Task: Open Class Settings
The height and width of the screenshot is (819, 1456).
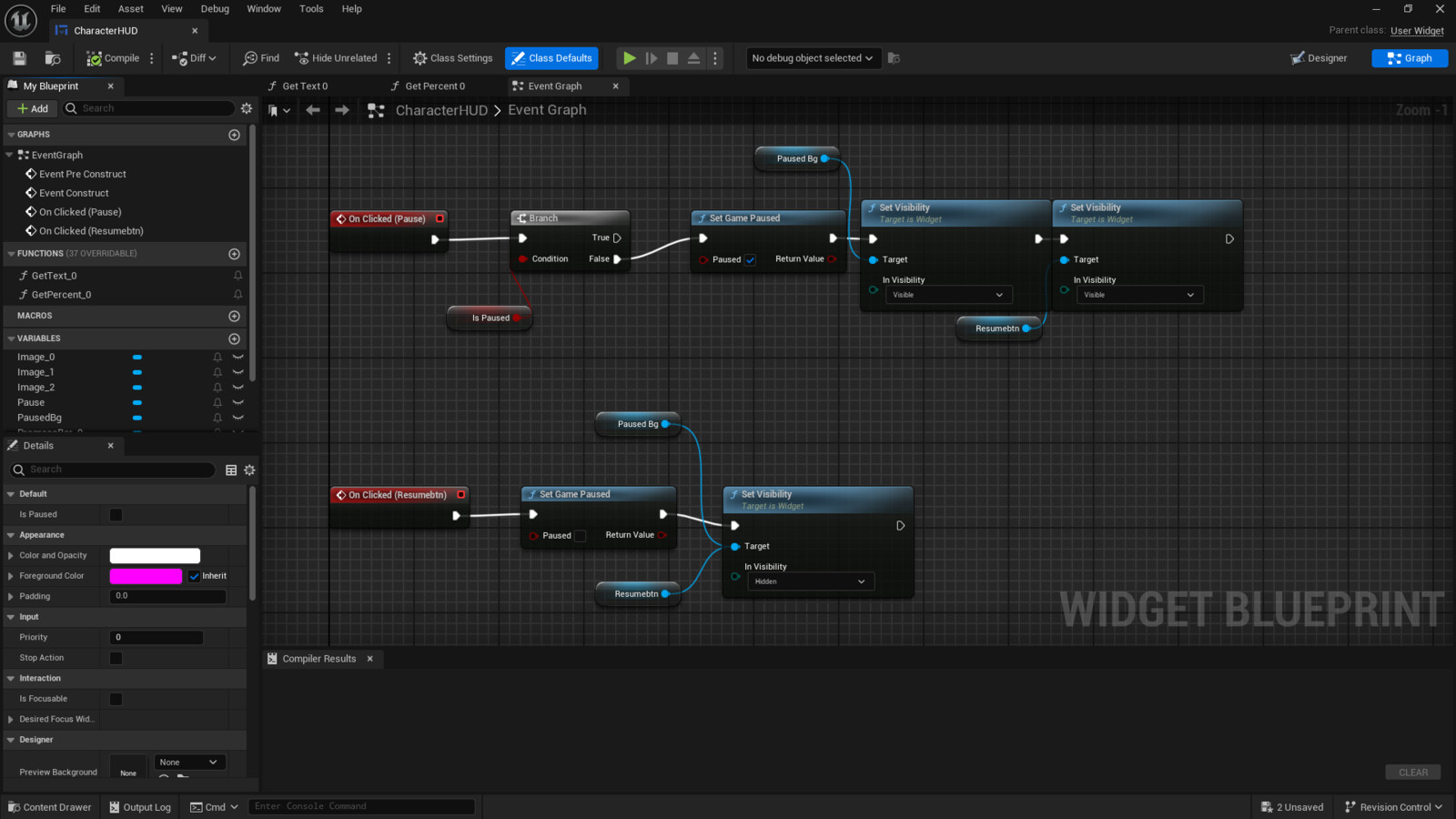Action: 452,58
